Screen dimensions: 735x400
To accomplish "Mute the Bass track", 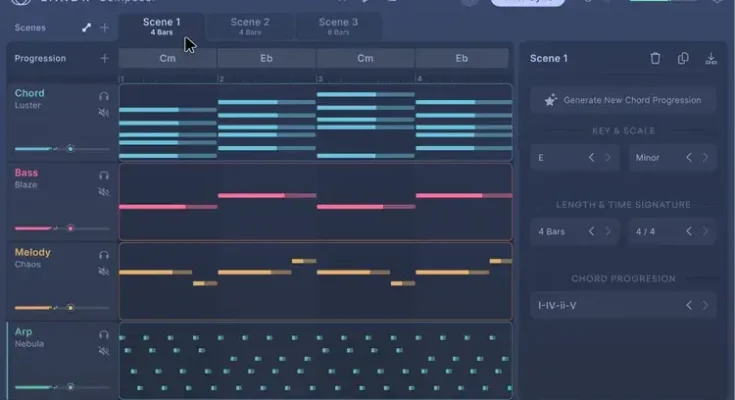I will tap(104, 192).
